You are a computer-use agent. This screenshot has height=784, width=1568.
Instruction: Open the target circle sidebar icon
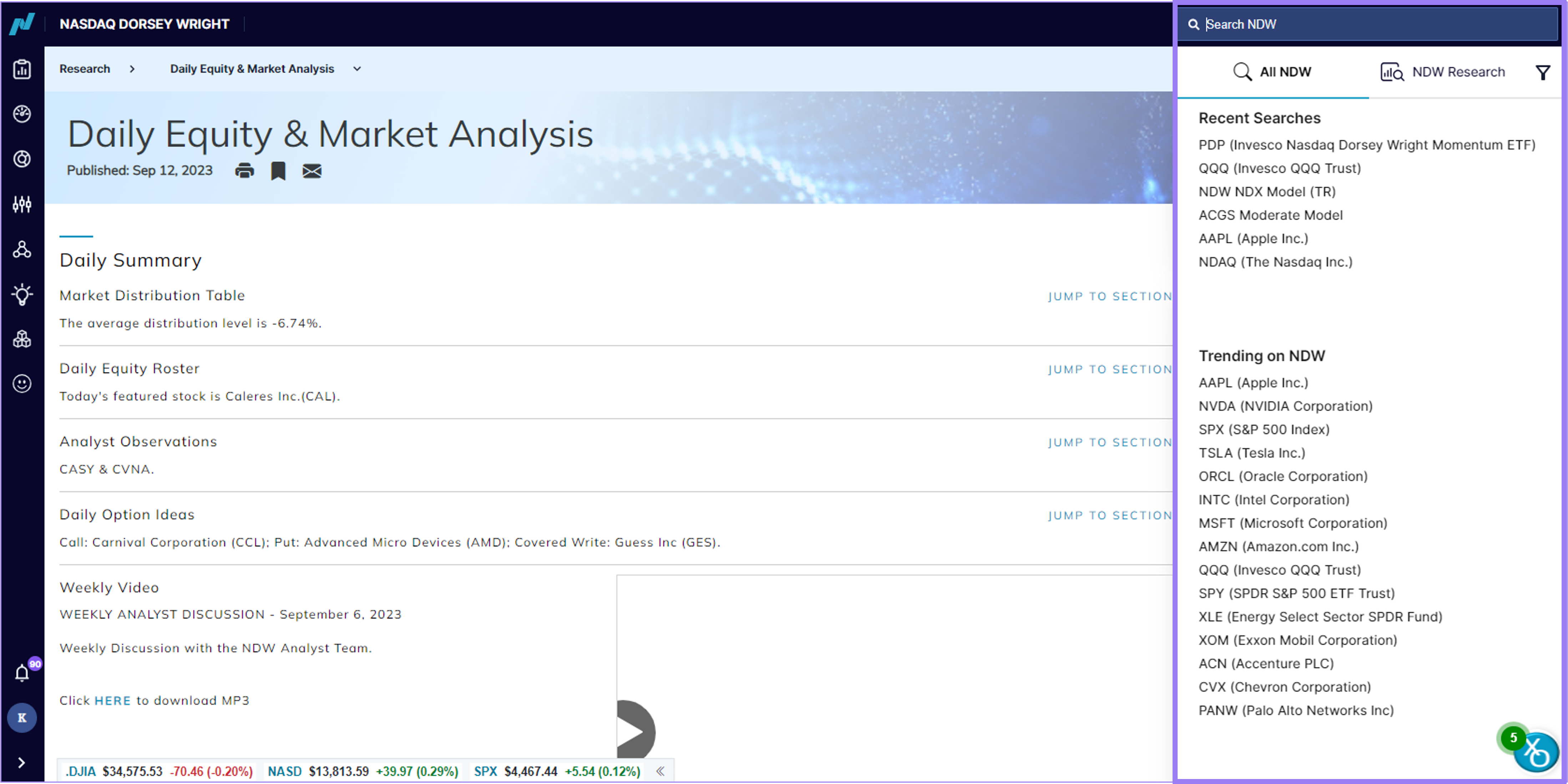[x=22, y=159]
